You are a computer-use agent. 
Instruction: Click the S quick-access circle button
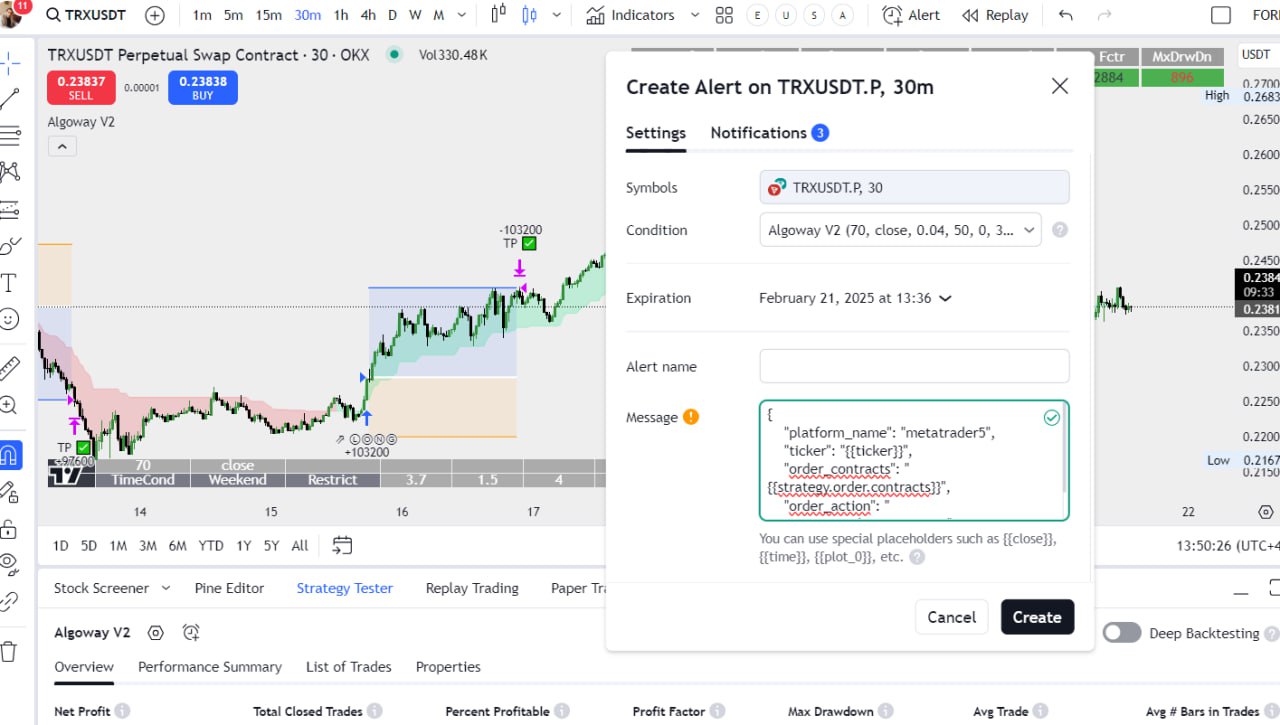(x=816, y=15)
